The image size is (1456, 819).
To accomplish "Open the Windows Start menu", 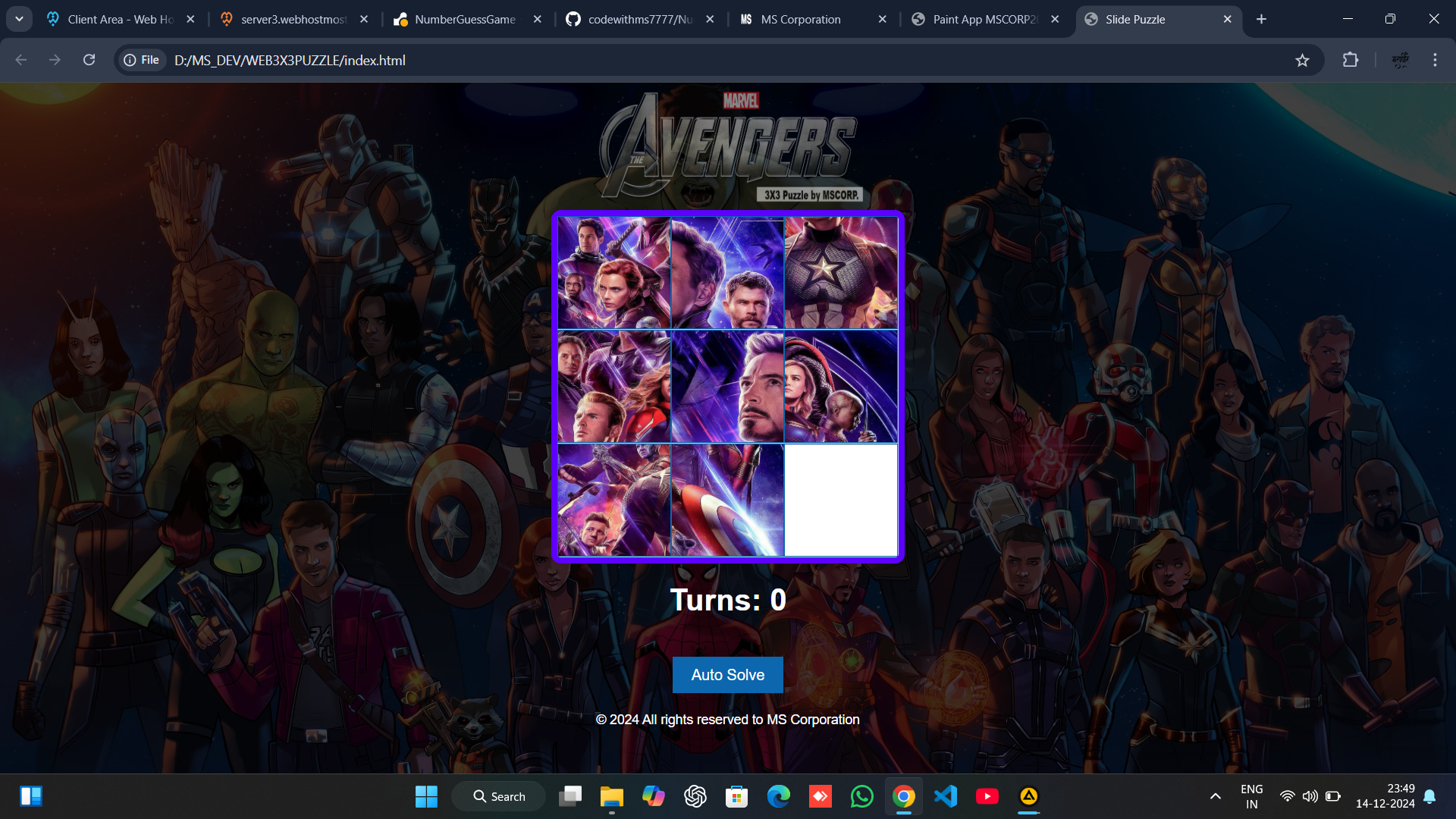I will click(426, 796).
